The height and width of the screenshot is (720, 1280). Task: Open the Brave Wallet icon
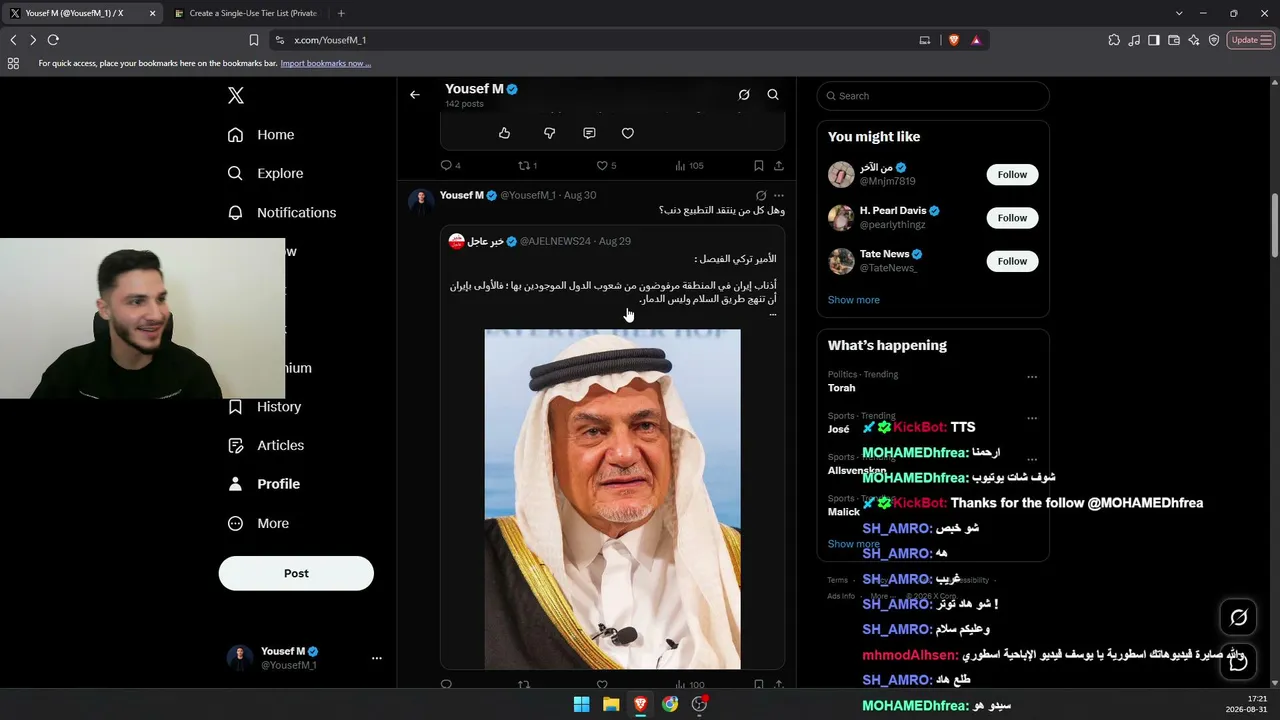pyautogui.click(x=1174, y=40)
